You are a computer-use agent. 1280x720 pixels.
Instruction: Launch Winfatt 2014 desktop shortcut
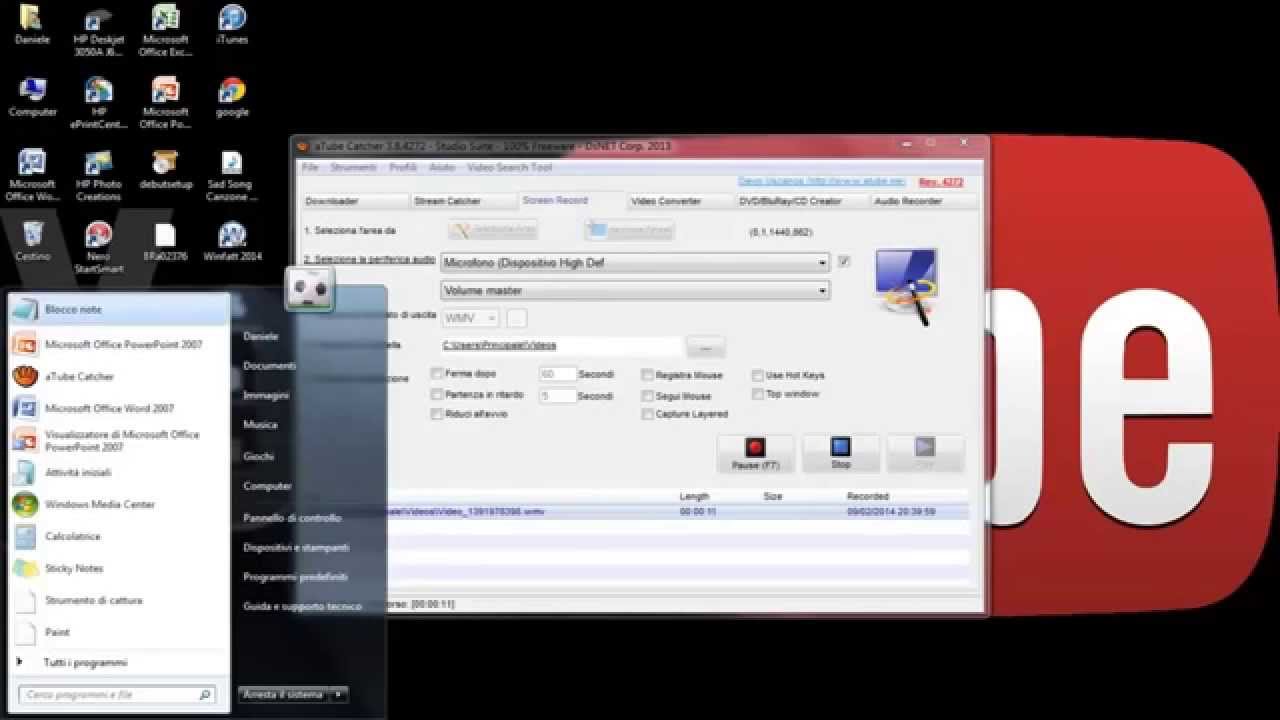click(232, 242)
